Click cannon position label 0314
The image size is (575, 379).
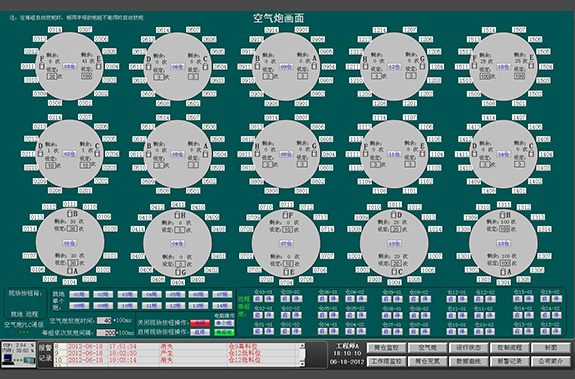(x=55, y=30)
